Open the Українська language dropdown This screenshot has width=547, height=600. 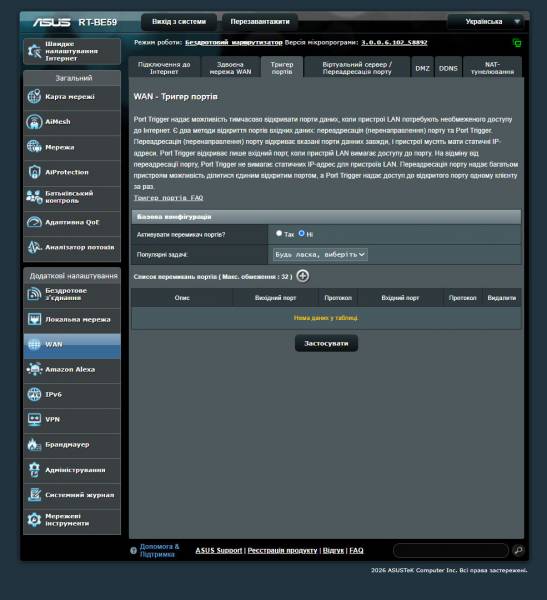(487, 22)
